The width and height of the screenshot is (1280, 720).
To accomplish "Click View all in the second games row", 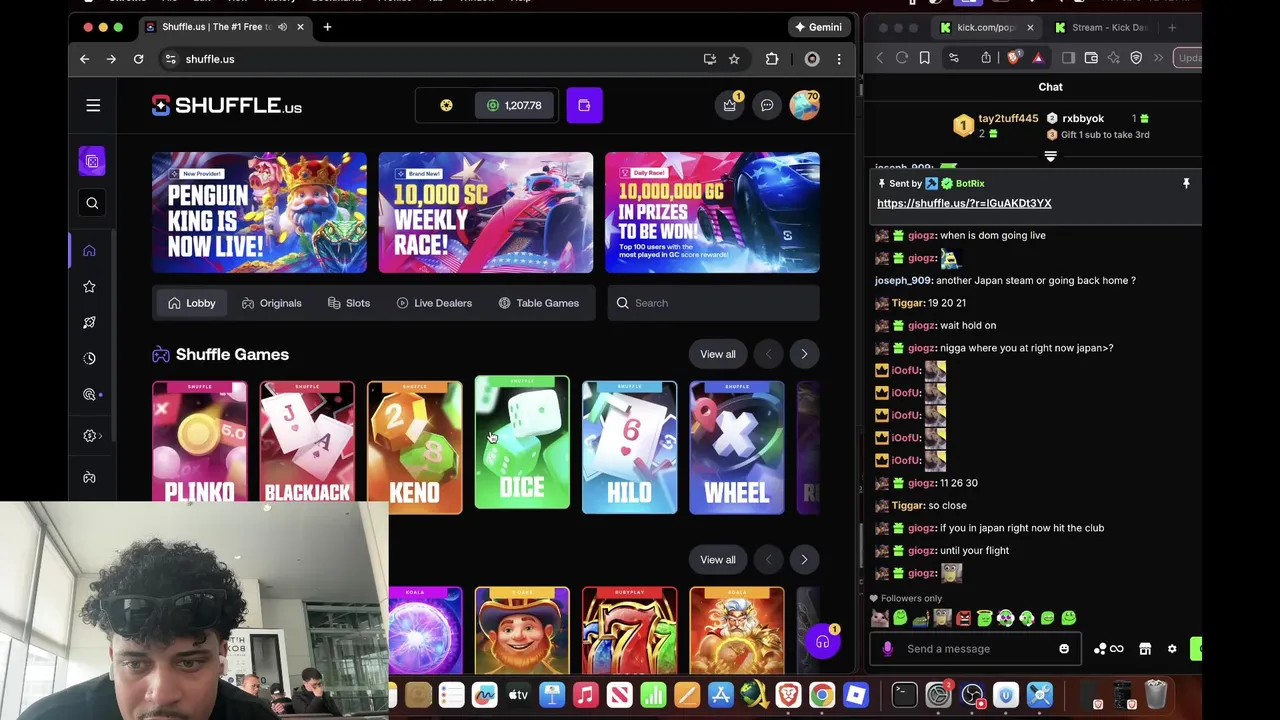I will click(x=718, y=559).
